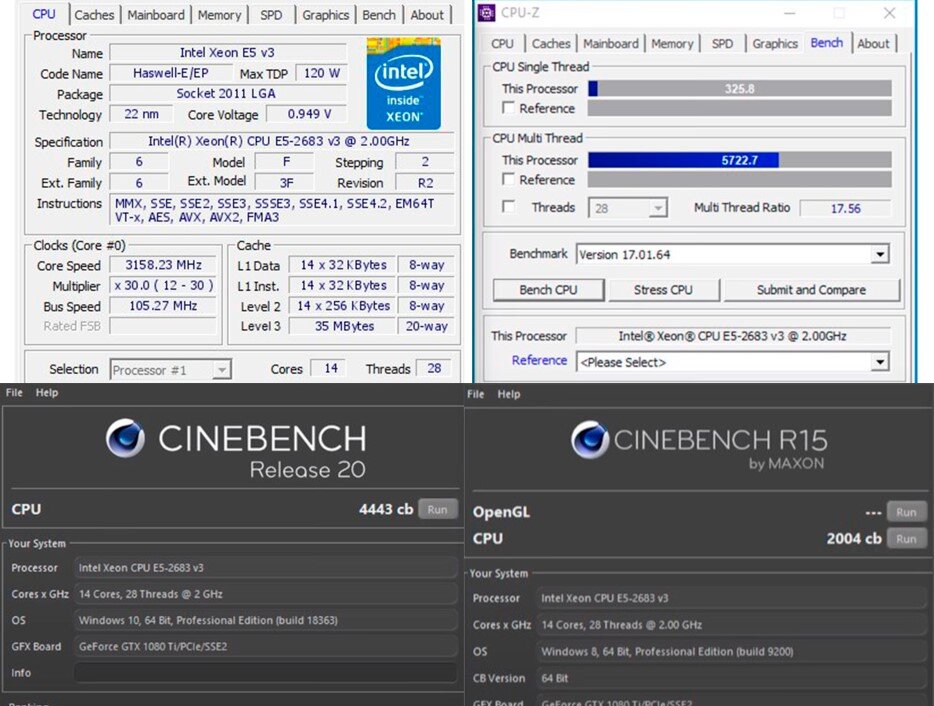Select Memory tab in right CPU-Z window
Screen dimensions: 934x706
tap(672, 43)
